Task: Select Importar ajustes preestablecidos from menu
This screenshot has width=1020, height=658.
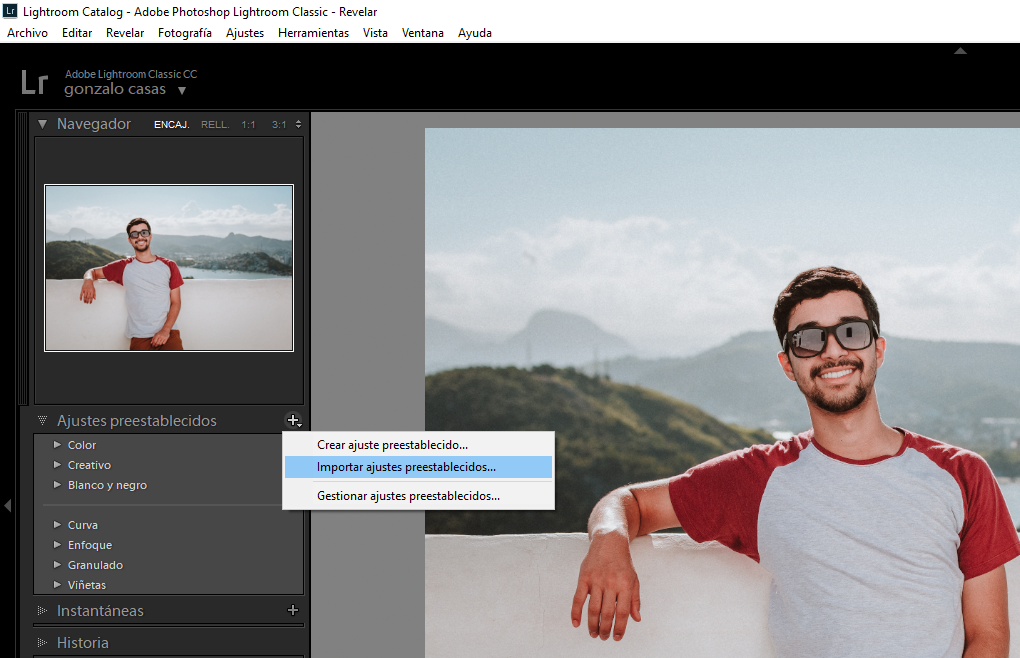Action: point(406,467)
